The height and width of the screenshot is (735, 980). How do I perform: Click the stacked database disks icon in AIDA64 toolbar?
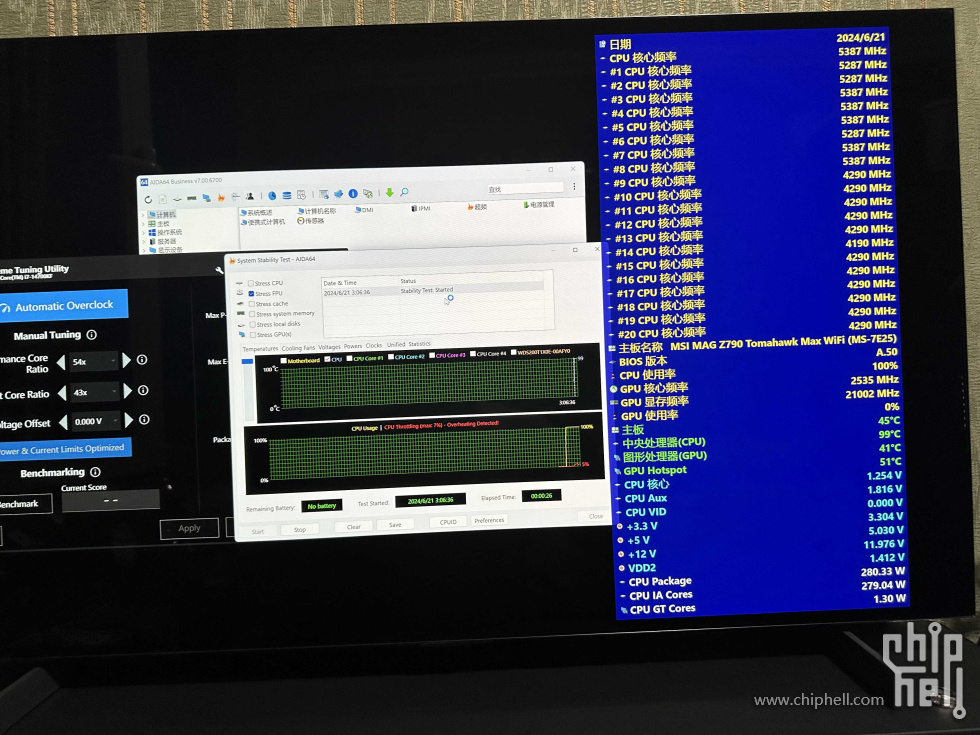pos(286,196)
